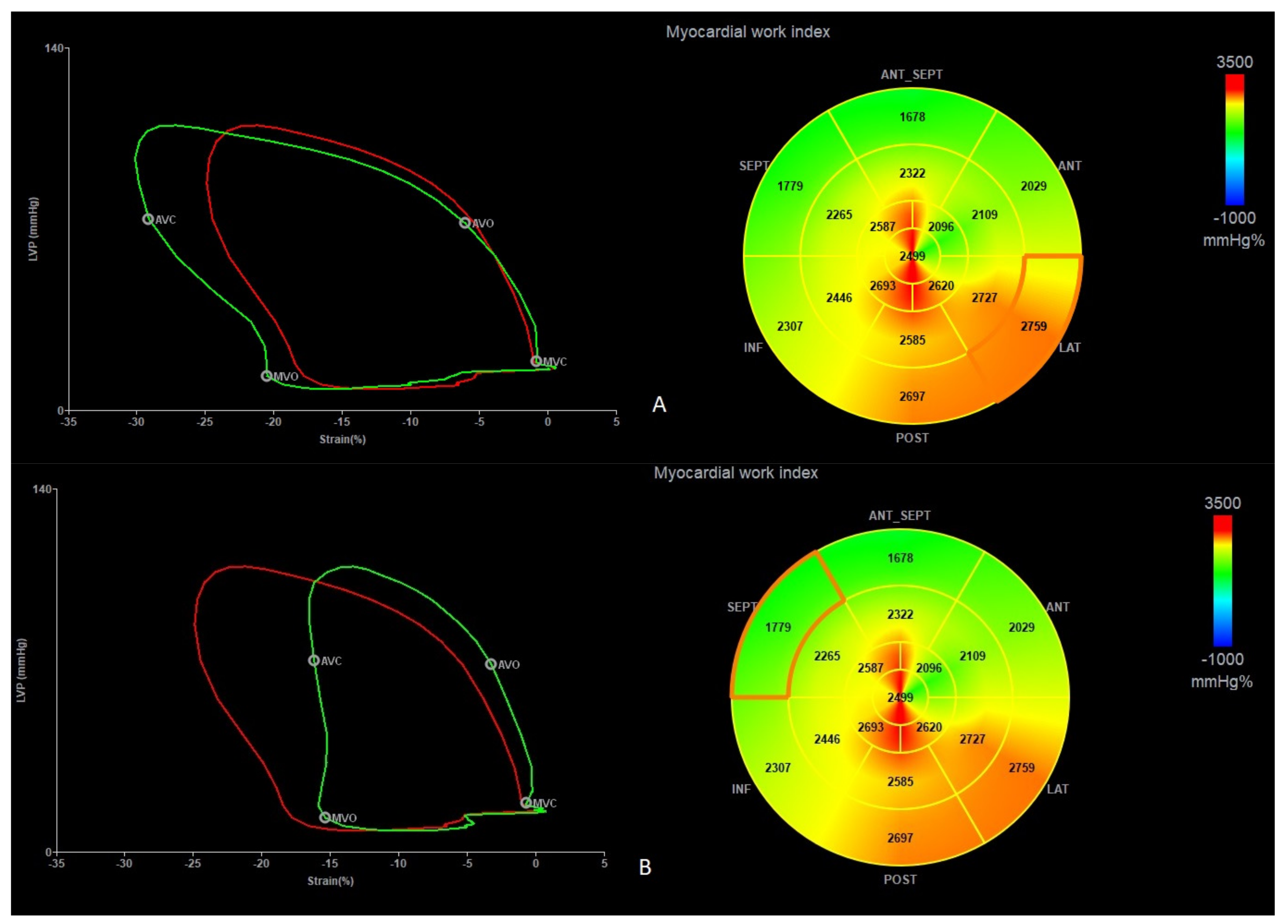
Task: Select the MVC marker in panel A
Action: (x=536, y=361)
